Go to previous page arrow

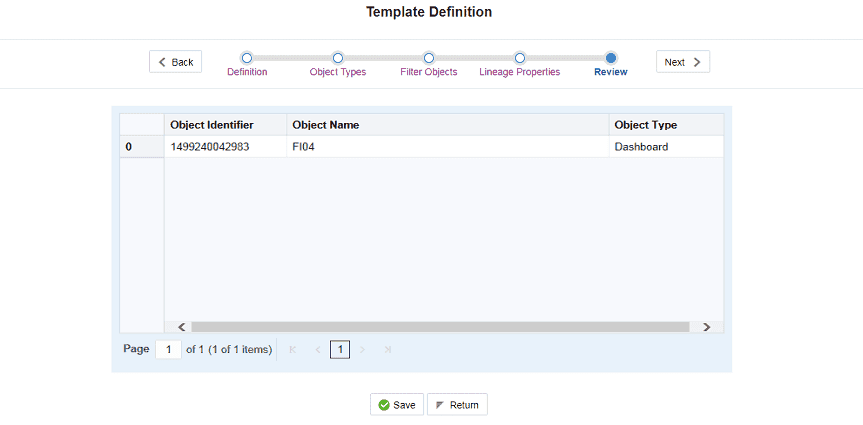point(318,350)
